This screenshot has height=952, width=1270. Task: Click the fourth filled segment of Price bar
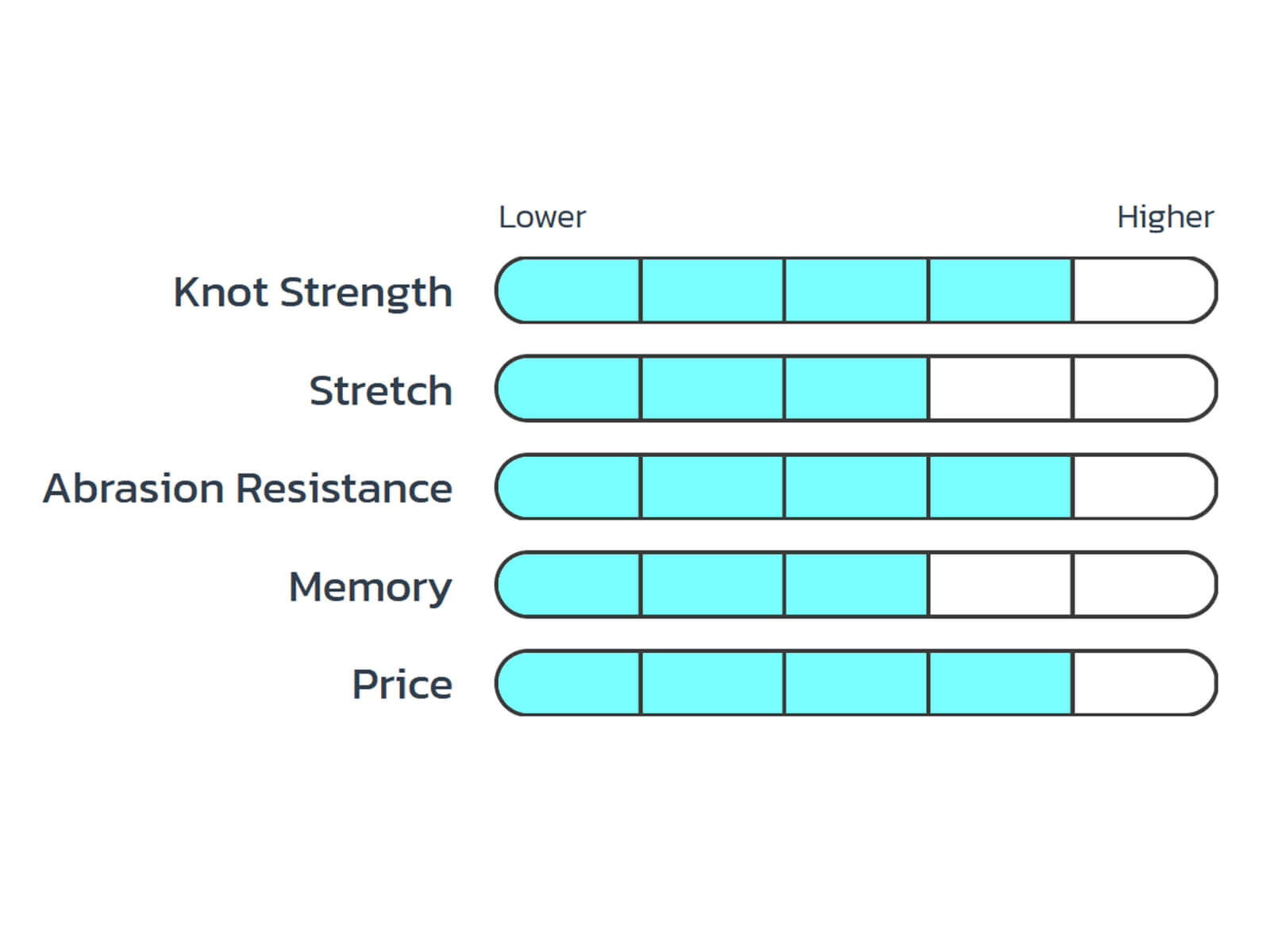coord(1000,683)
